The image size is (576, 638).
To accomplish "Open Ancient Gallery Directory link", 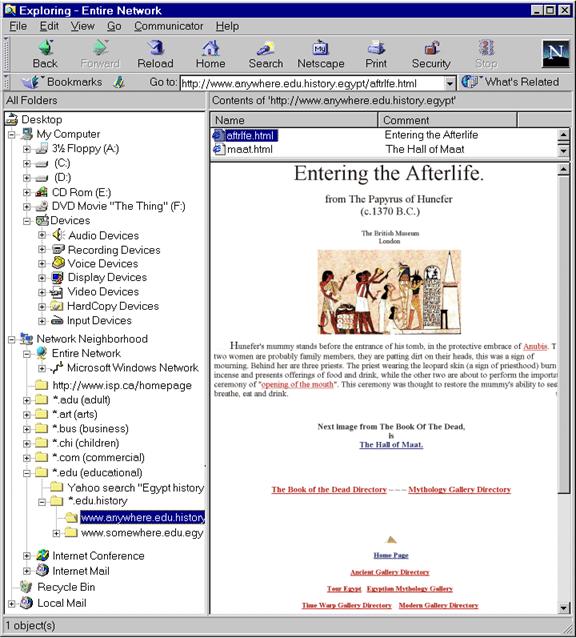I will (x=390, y=572).
